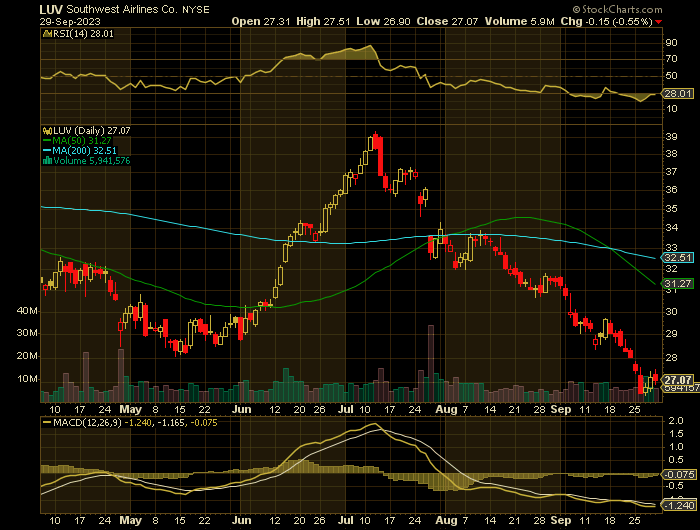Screen dimensions: 700x530
Task: Click the green 31.27 price tag on right axis
Action: [679, 285]
